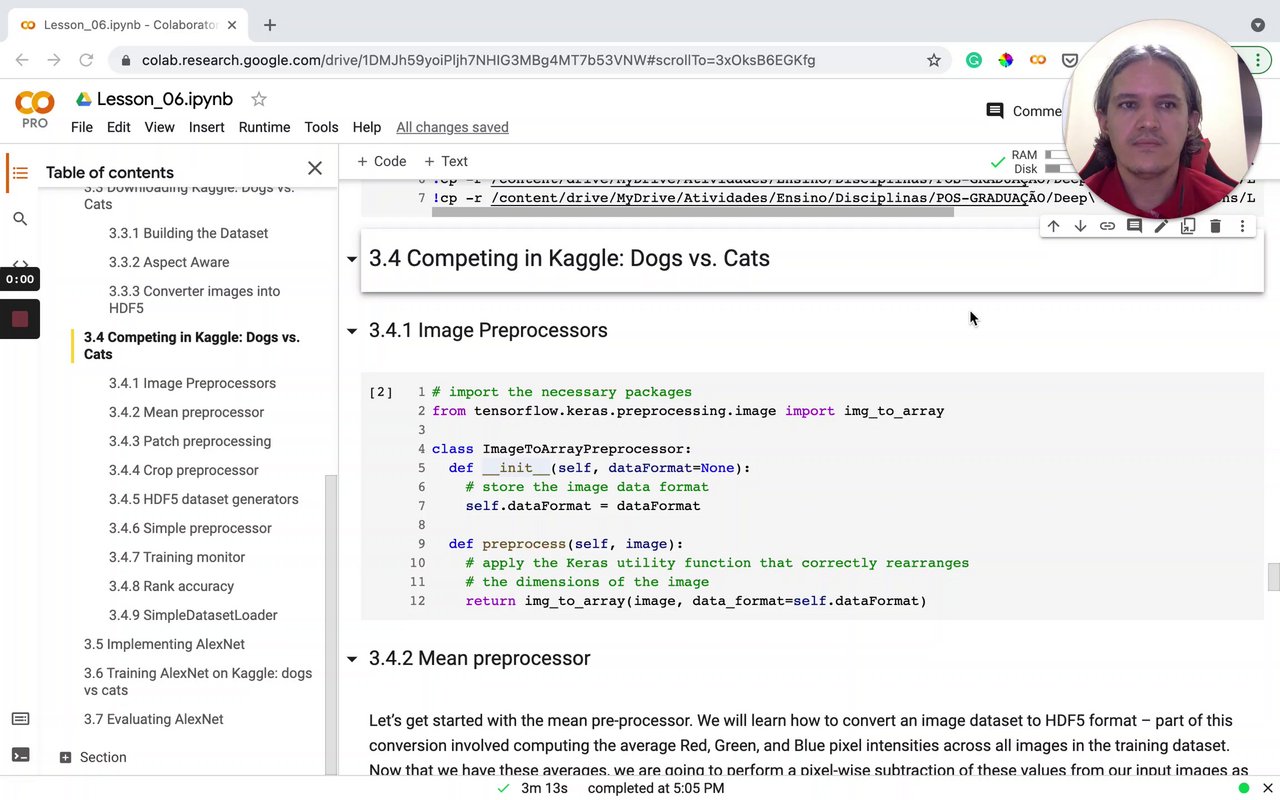Mirror cell in tab icon
The image size is (1280, 800).
[1188, 227]
